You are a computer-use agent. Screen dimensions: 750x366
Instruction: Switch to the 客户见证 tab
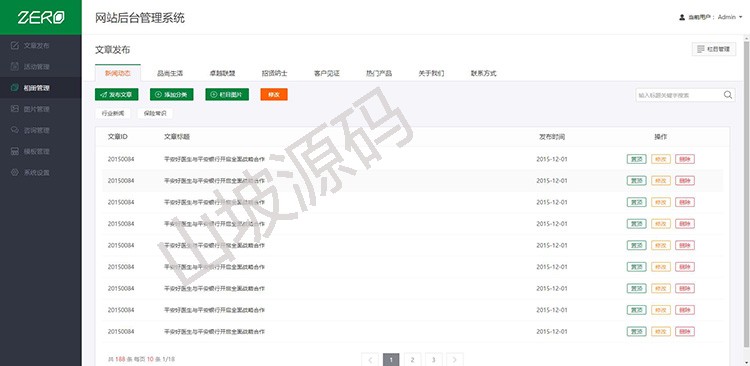click(327, 74)
